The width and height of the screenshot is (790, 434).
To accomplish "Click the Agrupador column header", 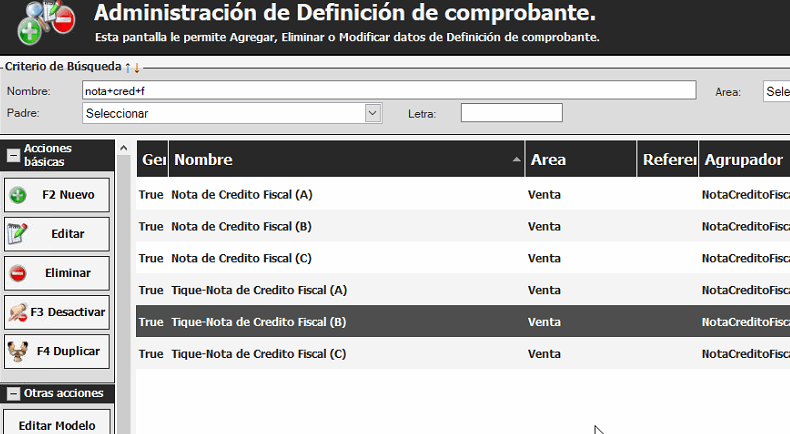I will coord(743,160).
